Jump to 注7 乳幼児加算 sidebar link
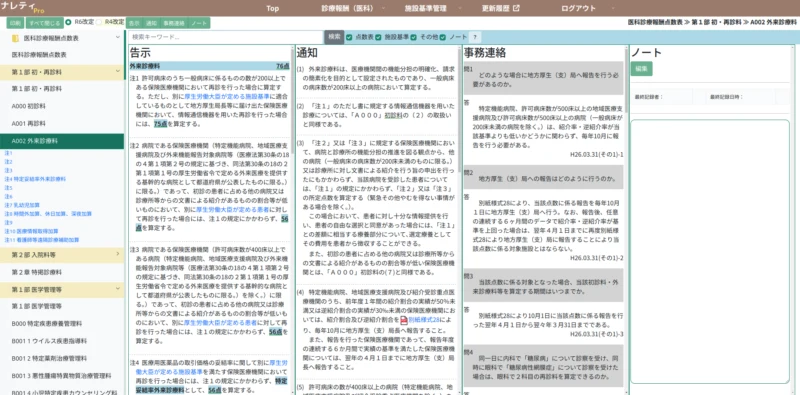Image resolution: width=800 pixels, height=395 pixels. point(22,205)
